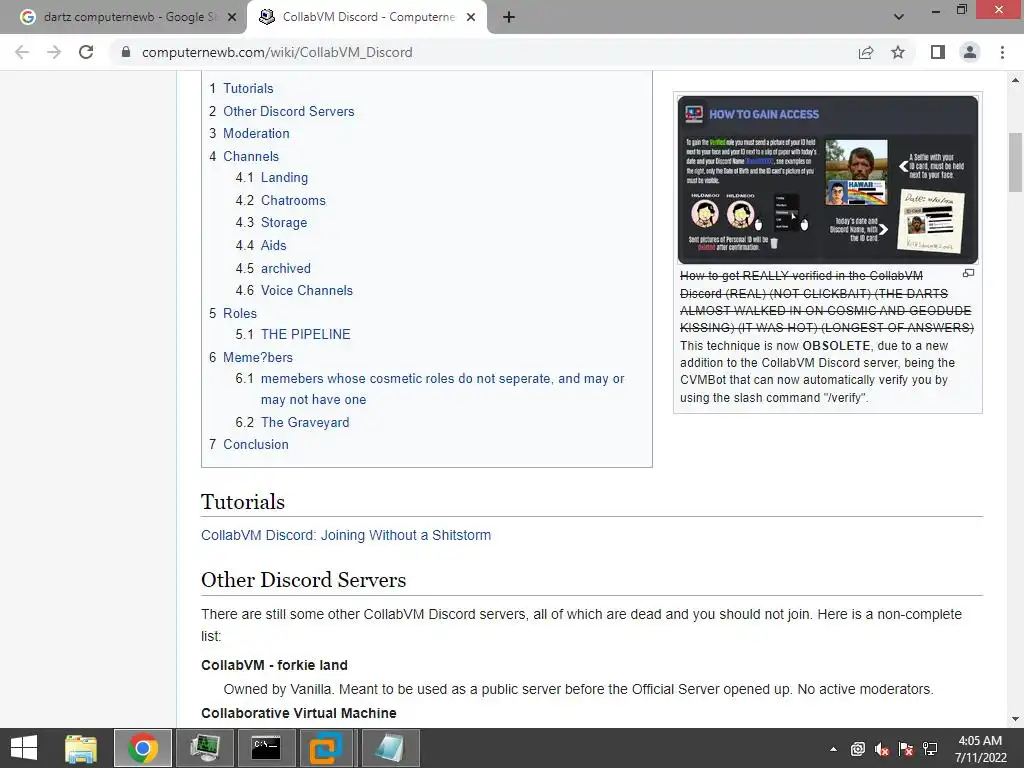Go forward in browser history

(x=54, y=52)
